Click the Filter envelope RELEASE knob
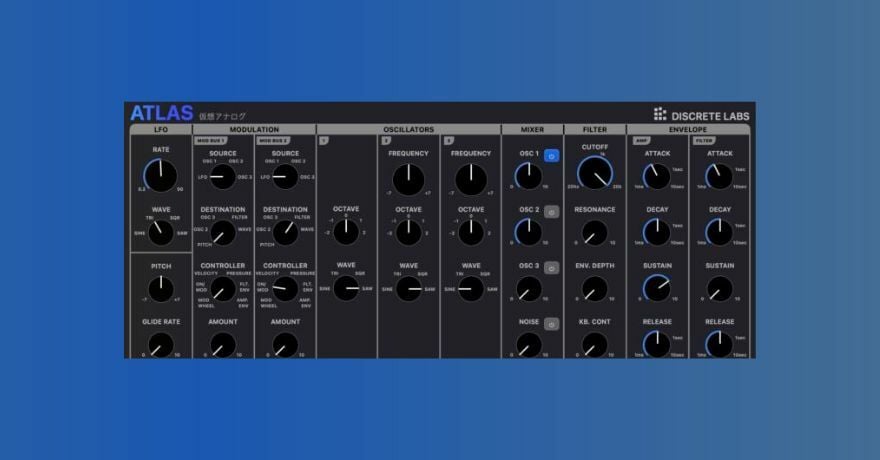 719,344
